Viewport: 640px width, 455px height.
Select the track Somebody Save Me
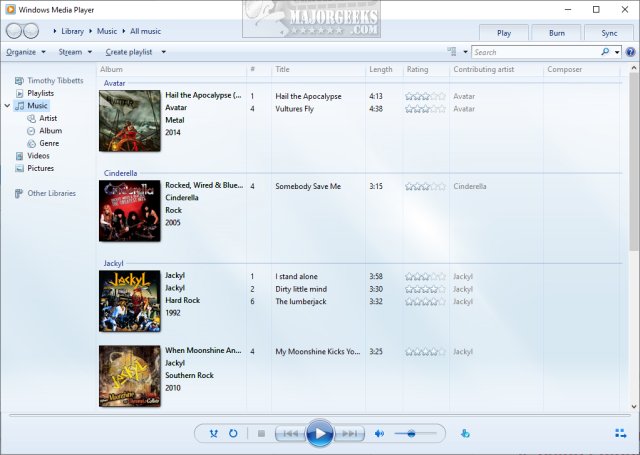click(308, 186)
